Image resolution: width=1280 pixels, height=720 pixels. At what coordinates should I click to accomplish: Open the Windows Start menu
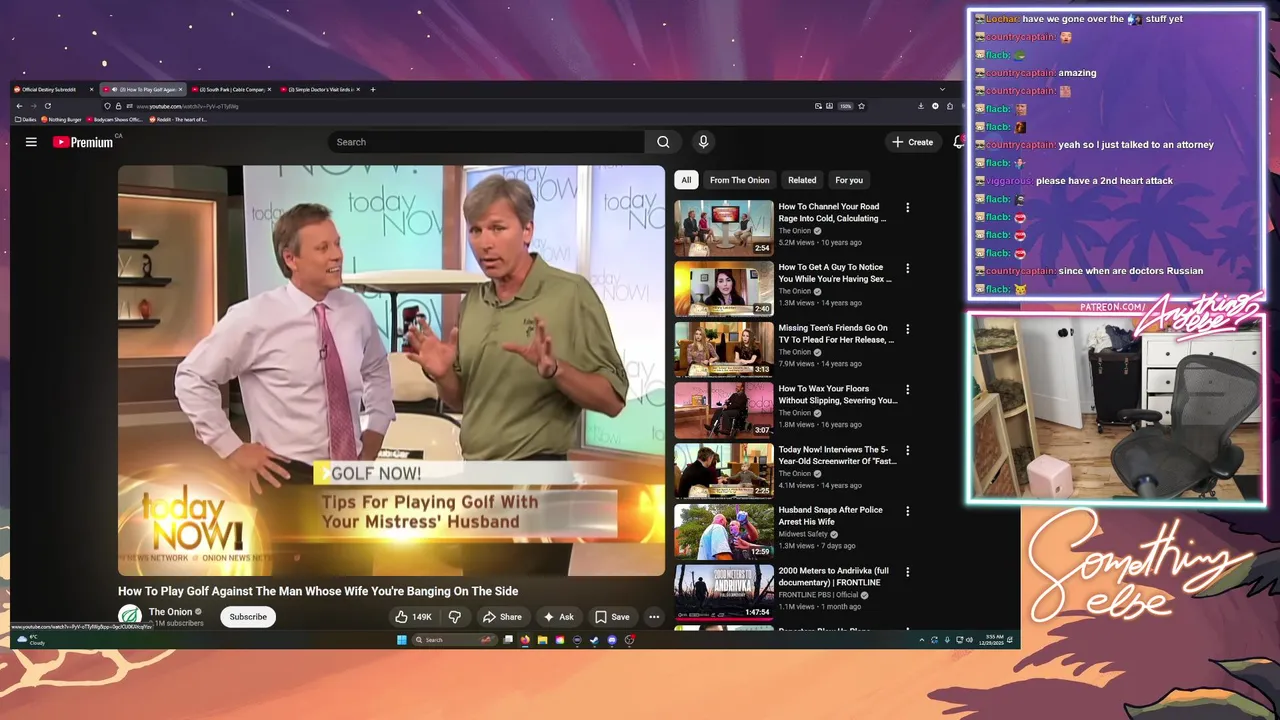tap(401, 640)
